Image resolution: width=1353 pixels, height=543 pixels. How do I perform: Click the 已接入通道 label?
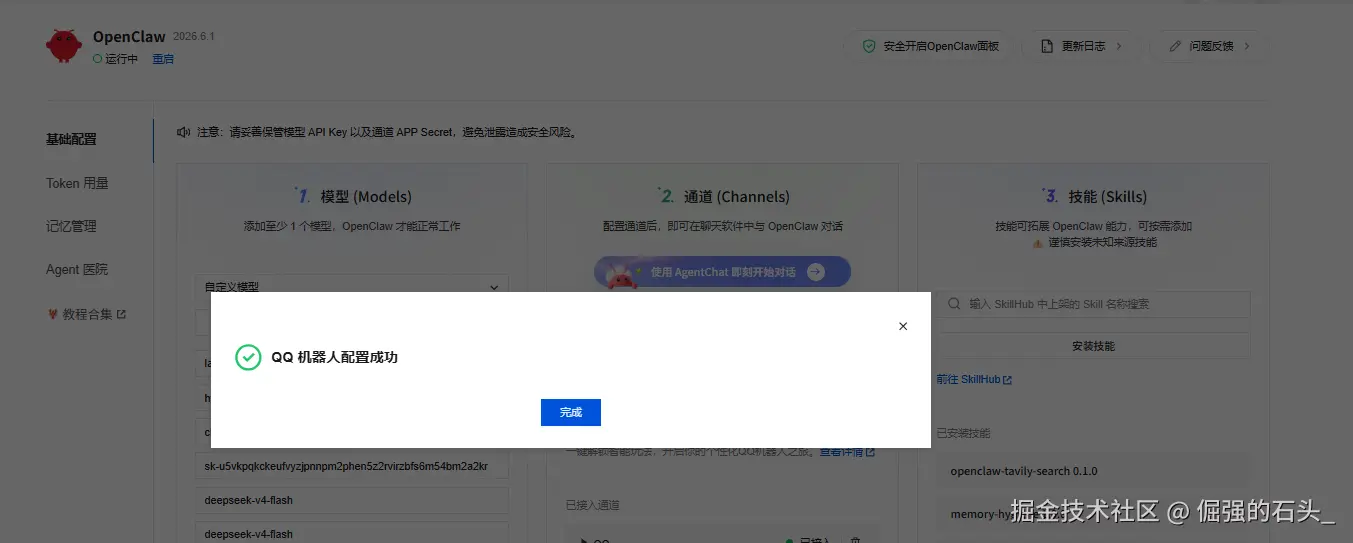point(592,505)
